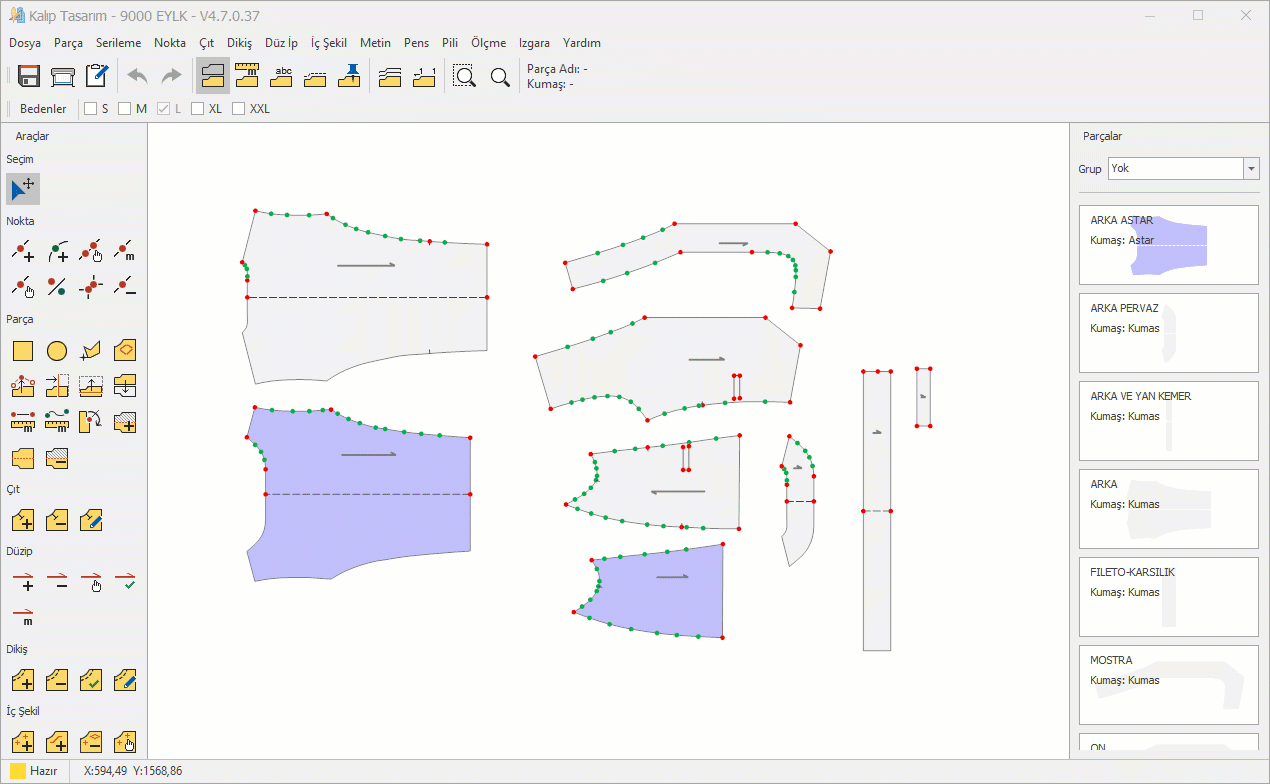Tick the XL size checkbox
Screen dimensions: 1270x784
[x=198, y=109]
